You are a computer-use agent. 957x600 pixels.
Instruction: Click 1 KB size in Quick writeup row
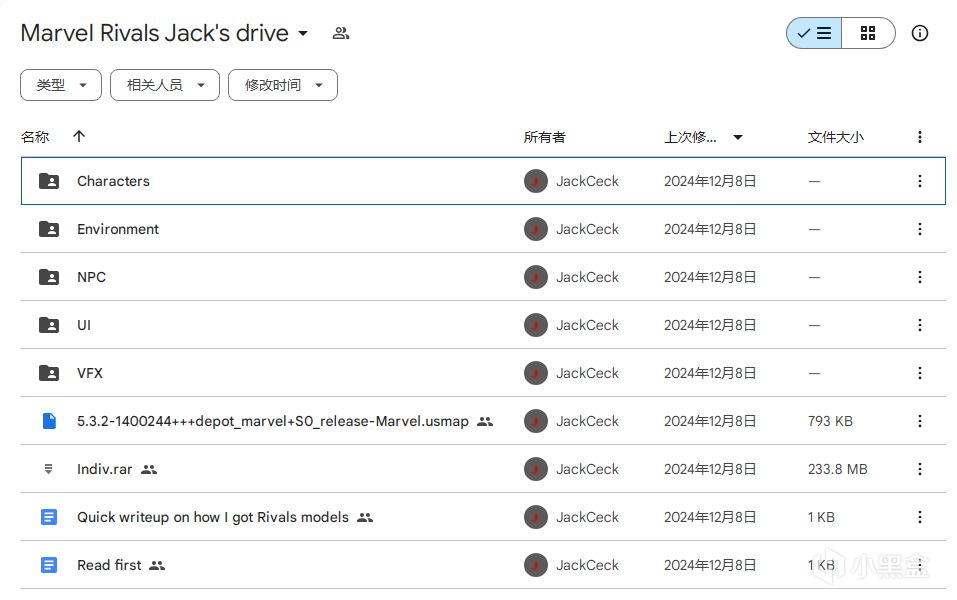tap(821, 517)
